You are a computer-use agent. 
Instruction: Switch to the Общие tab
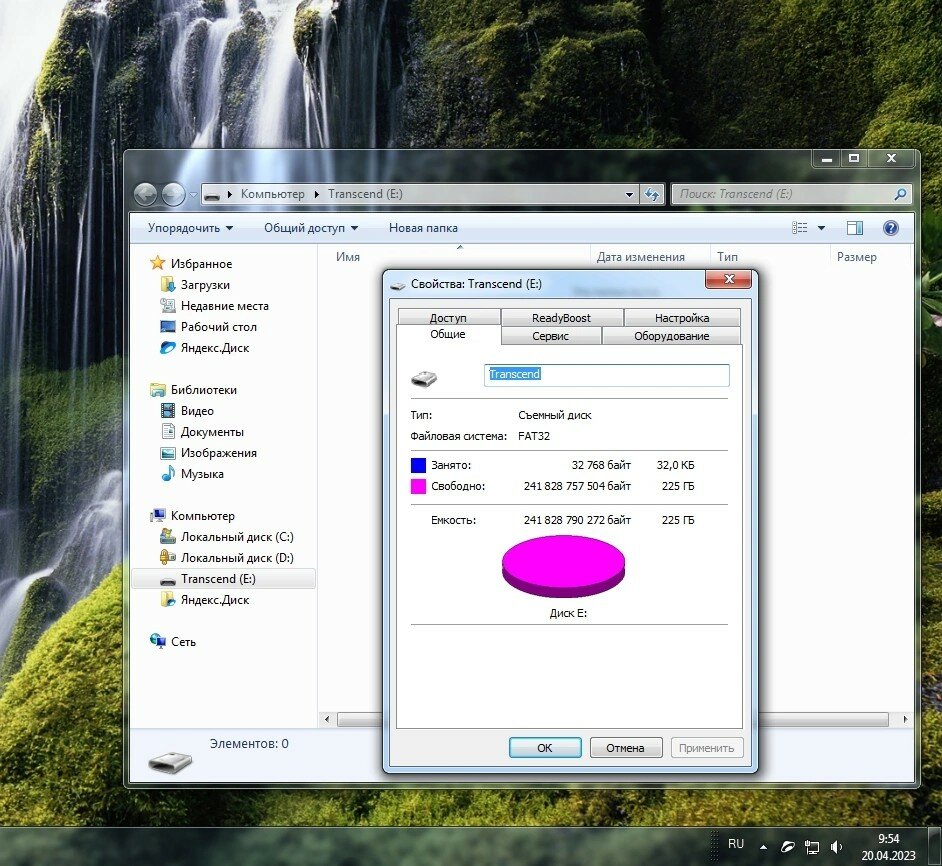tap(448, 334)
